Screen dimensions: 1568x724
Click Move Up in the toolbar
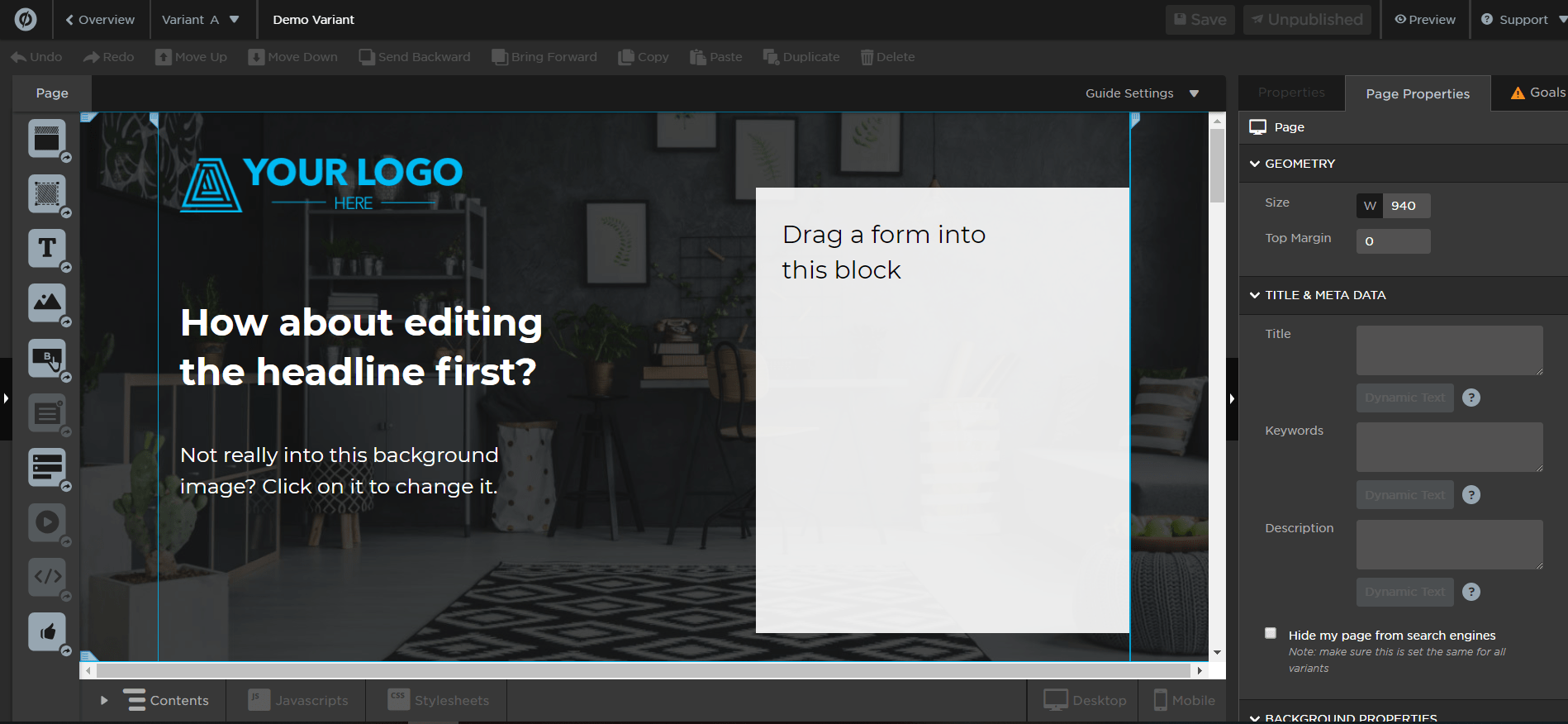point(191,57)
